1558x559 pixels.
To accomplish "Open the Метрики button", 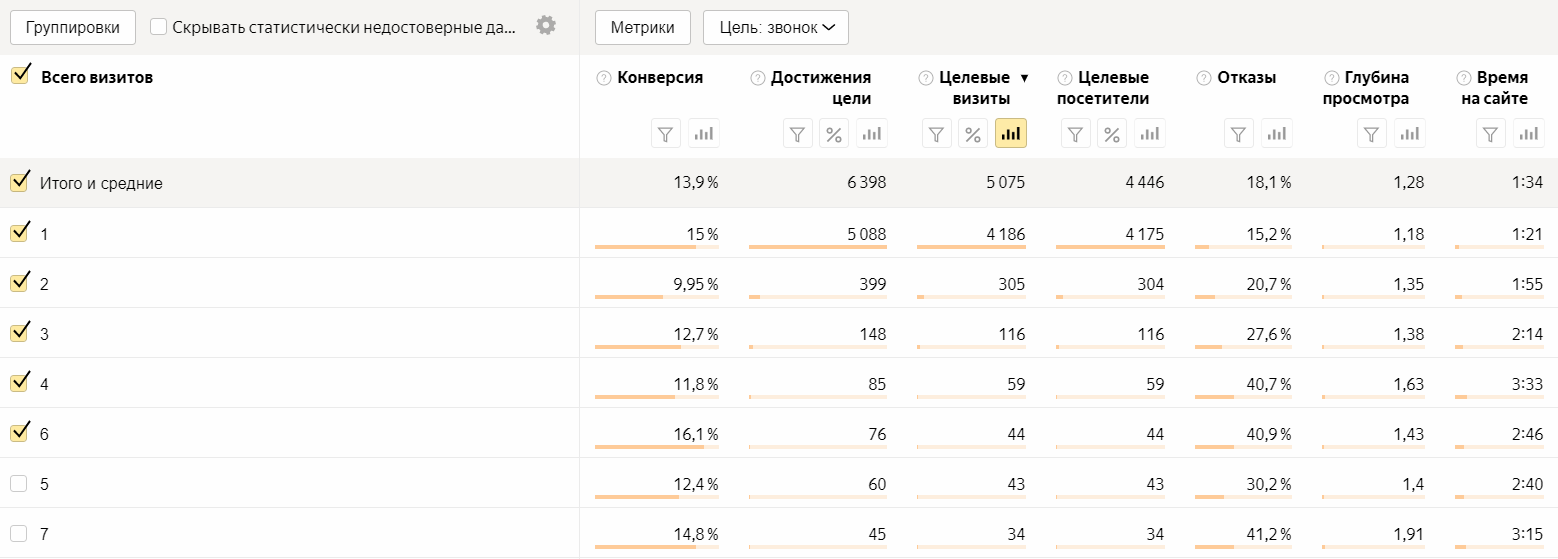I will point(642,27).
